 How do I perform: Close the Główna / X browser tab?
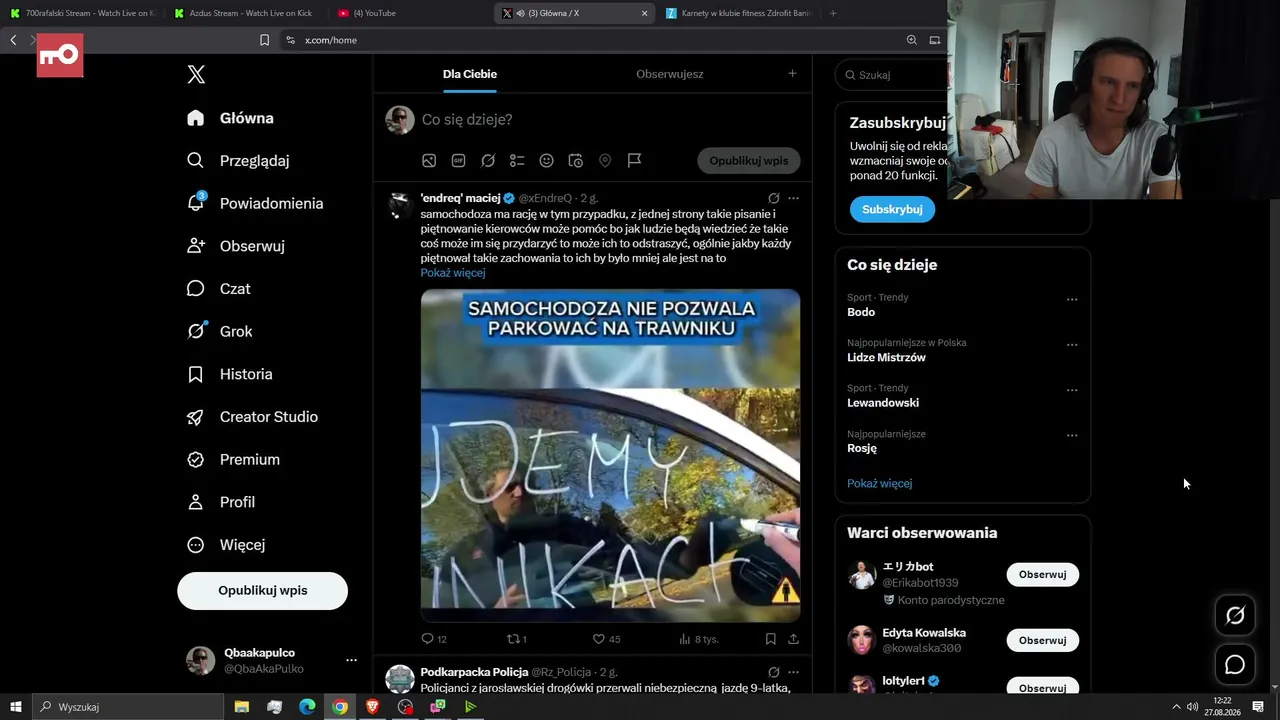[x=644, y=13]
